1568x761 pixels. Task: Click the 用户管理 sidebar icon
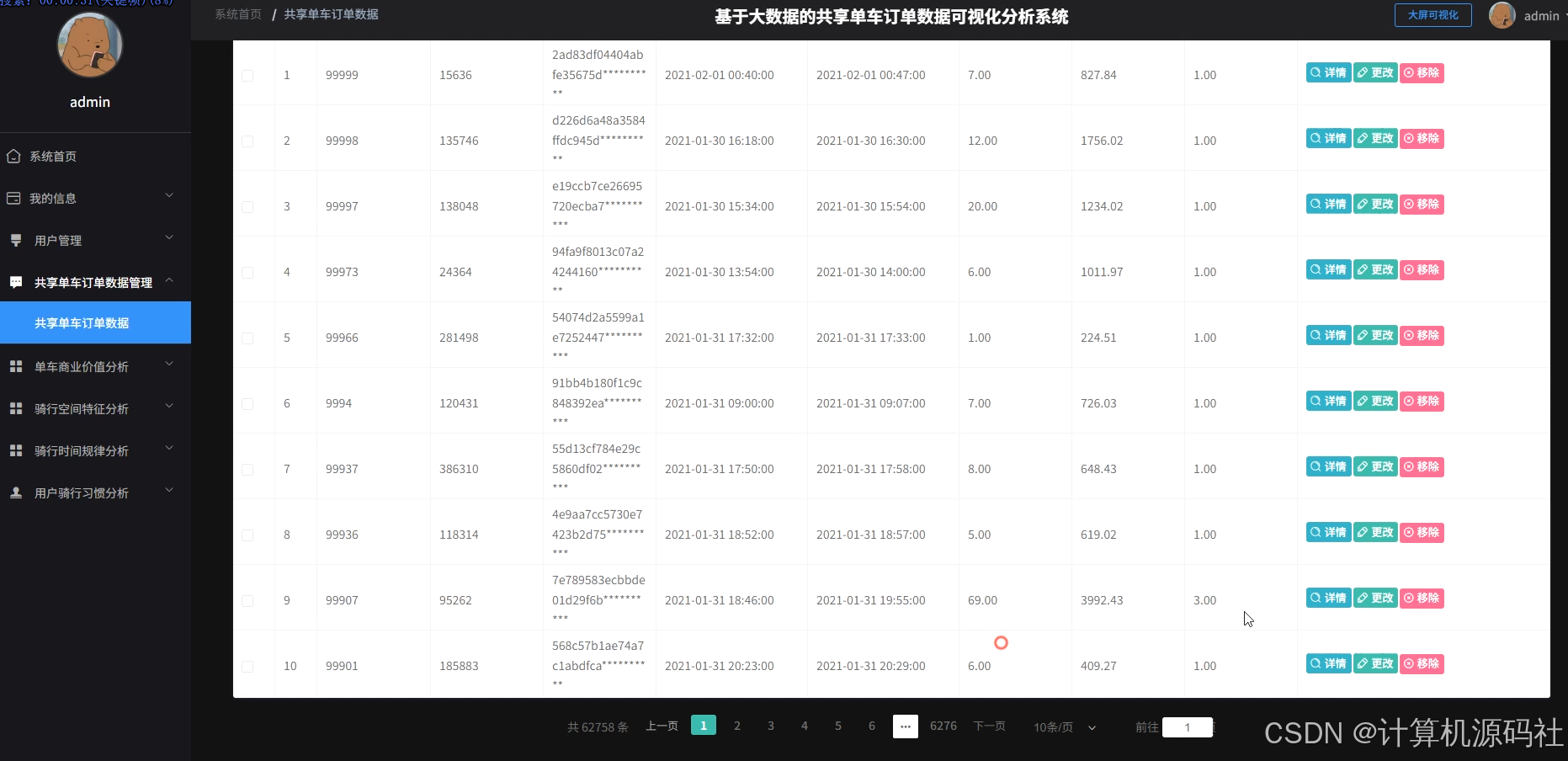pyautogui.click(x=16, y=241)
